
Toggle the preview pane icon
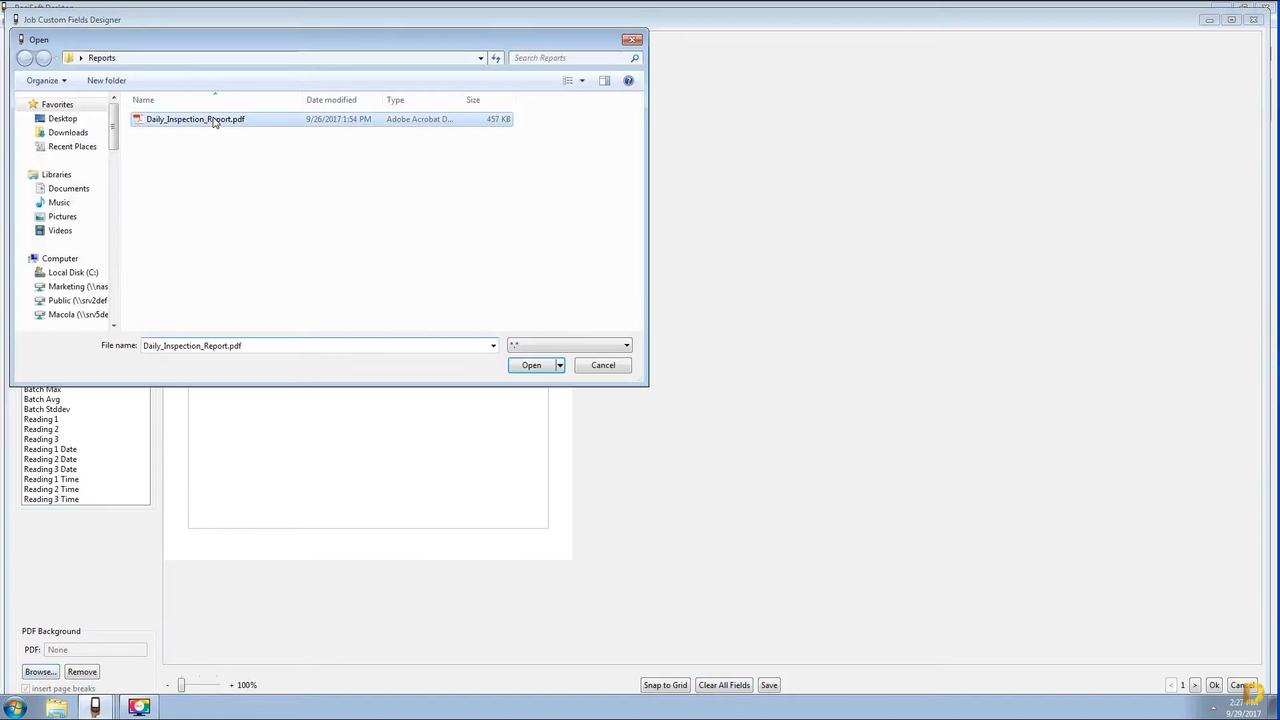(604, 81)
